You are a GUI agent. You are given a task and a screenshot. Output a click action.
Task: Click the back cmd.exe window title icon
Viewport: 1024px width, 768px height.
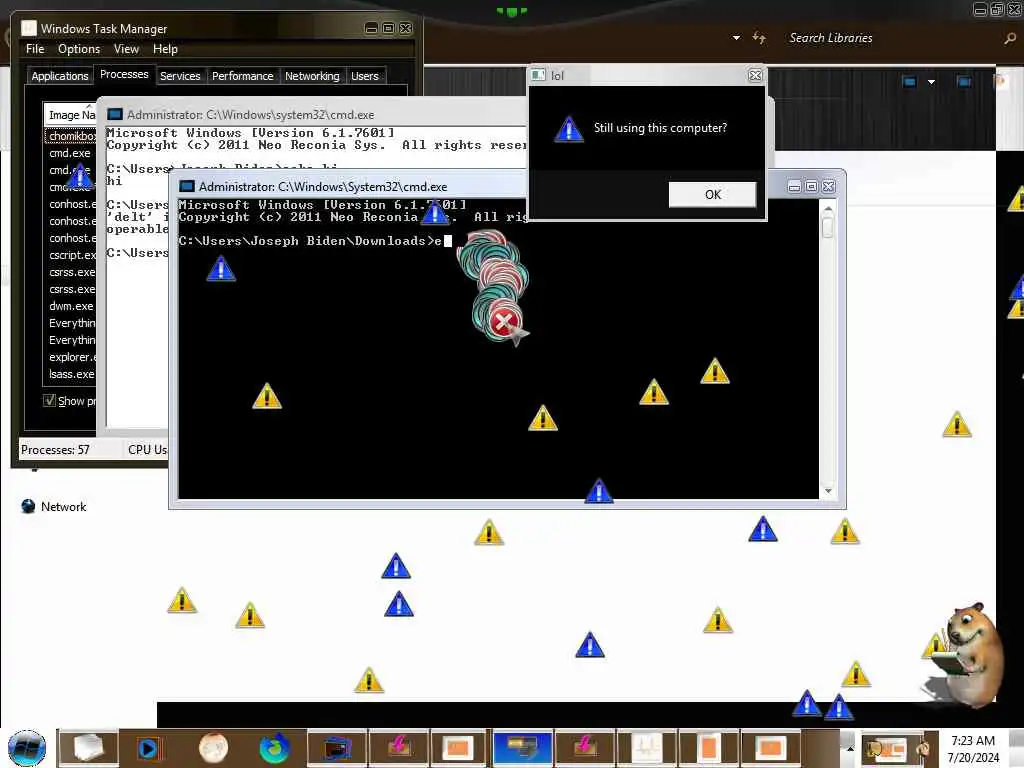pos(115,114)
